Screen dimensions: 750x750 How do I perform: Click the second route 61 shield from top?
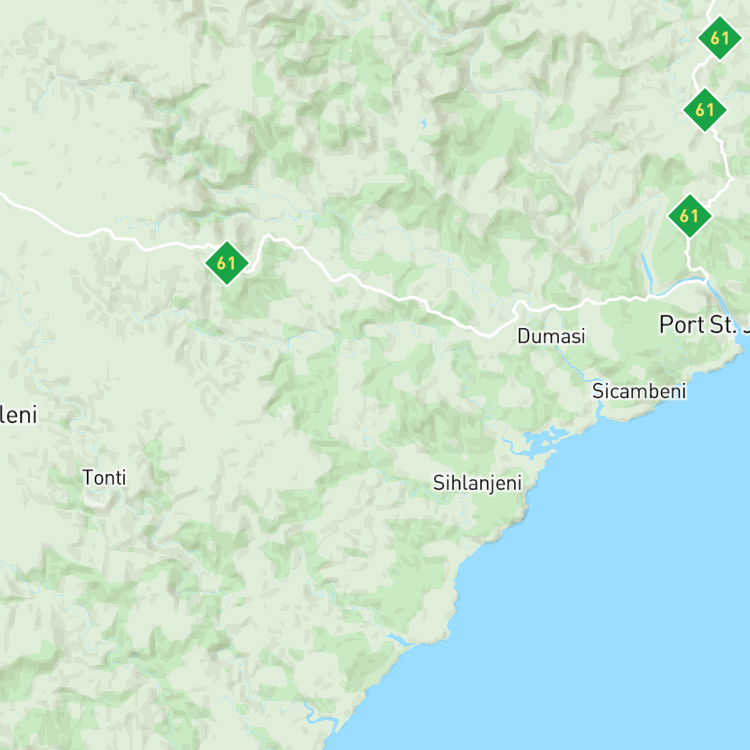[x=705, y=110]
